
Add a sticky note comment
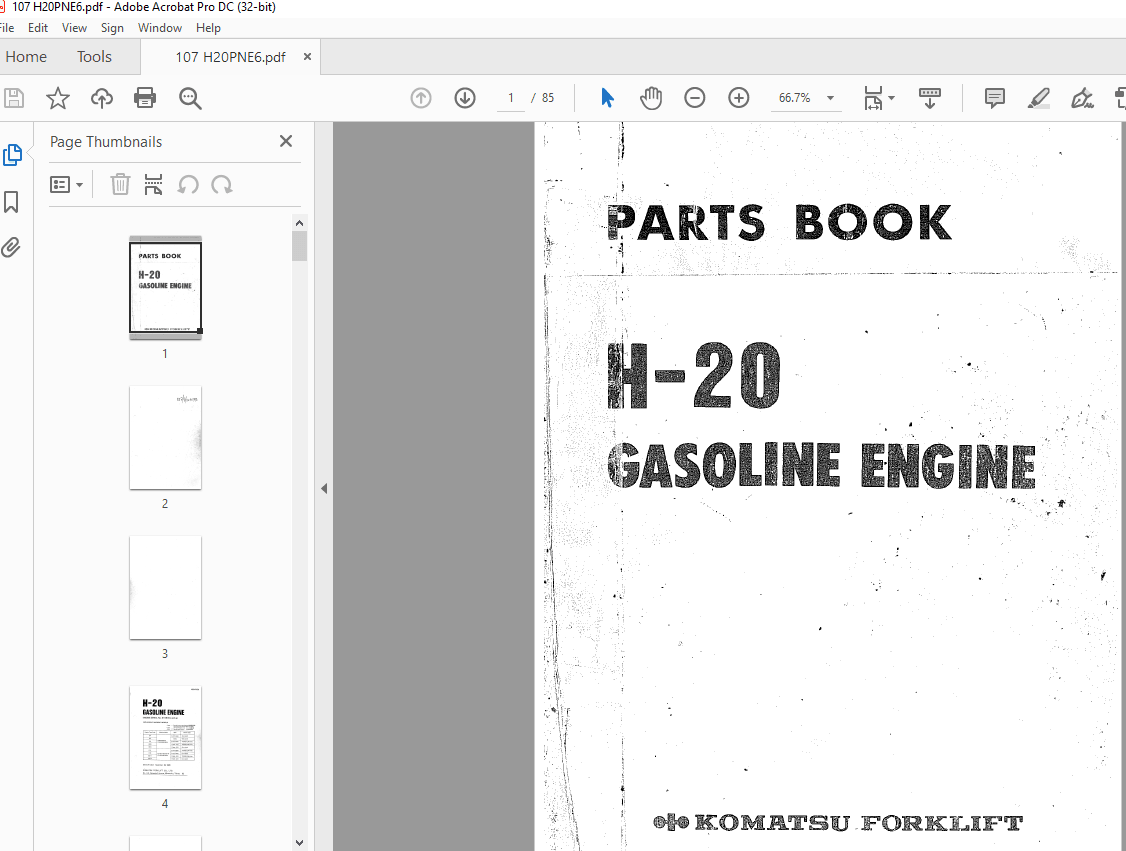[x=994, y=98]
